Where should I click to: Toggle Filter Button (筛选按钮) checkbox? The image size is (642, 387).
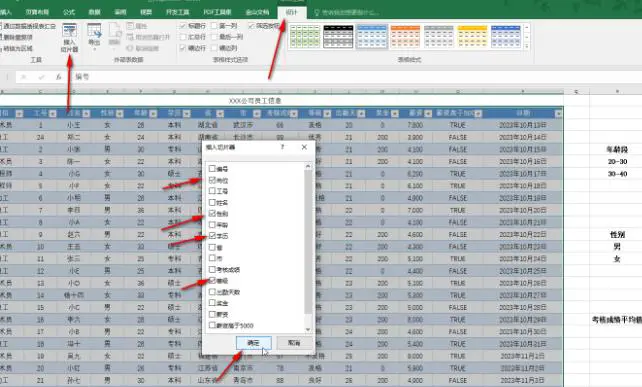[x=251, y=26]
